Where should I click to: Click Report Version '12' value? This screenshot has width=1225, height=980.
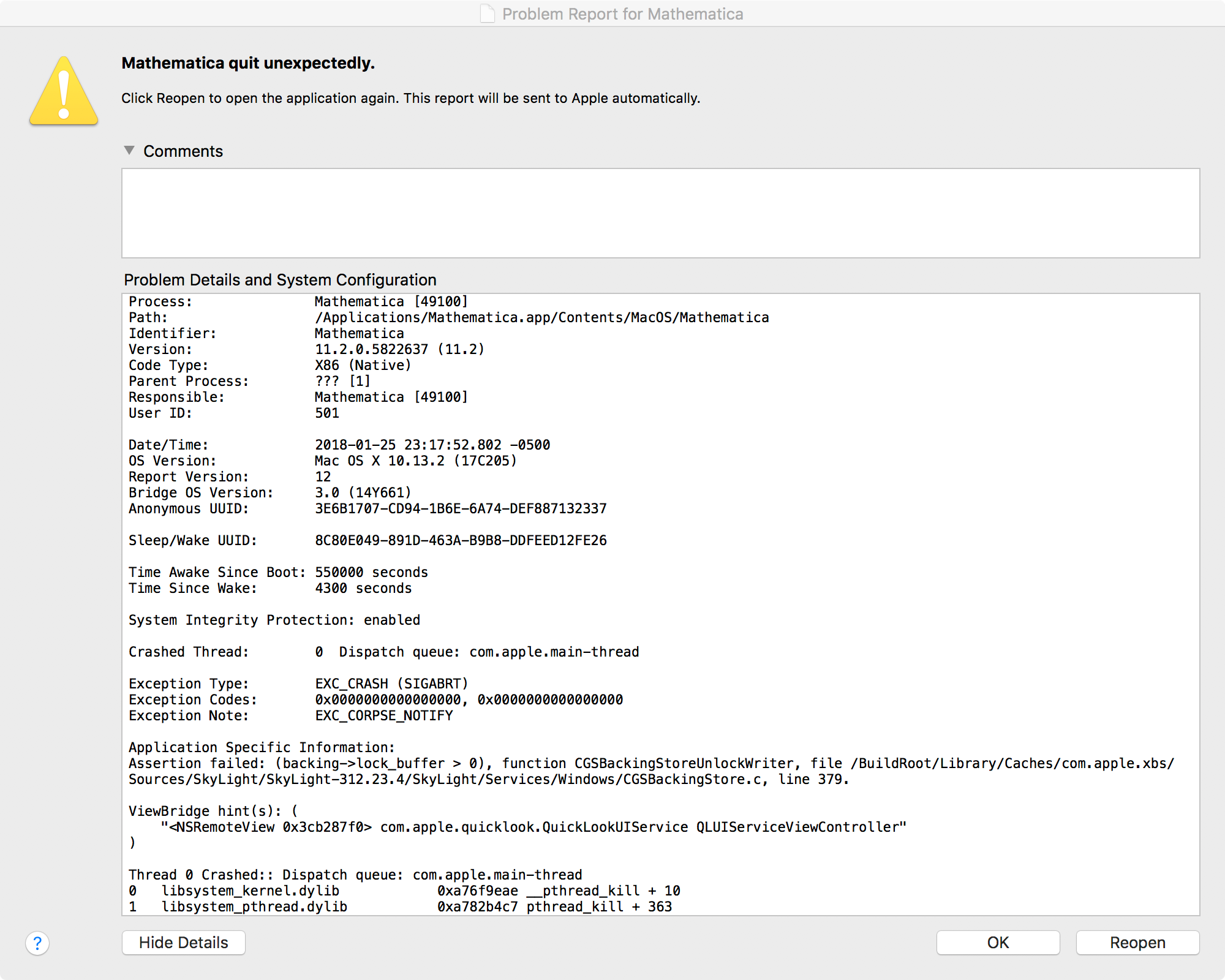pos(323,477)
